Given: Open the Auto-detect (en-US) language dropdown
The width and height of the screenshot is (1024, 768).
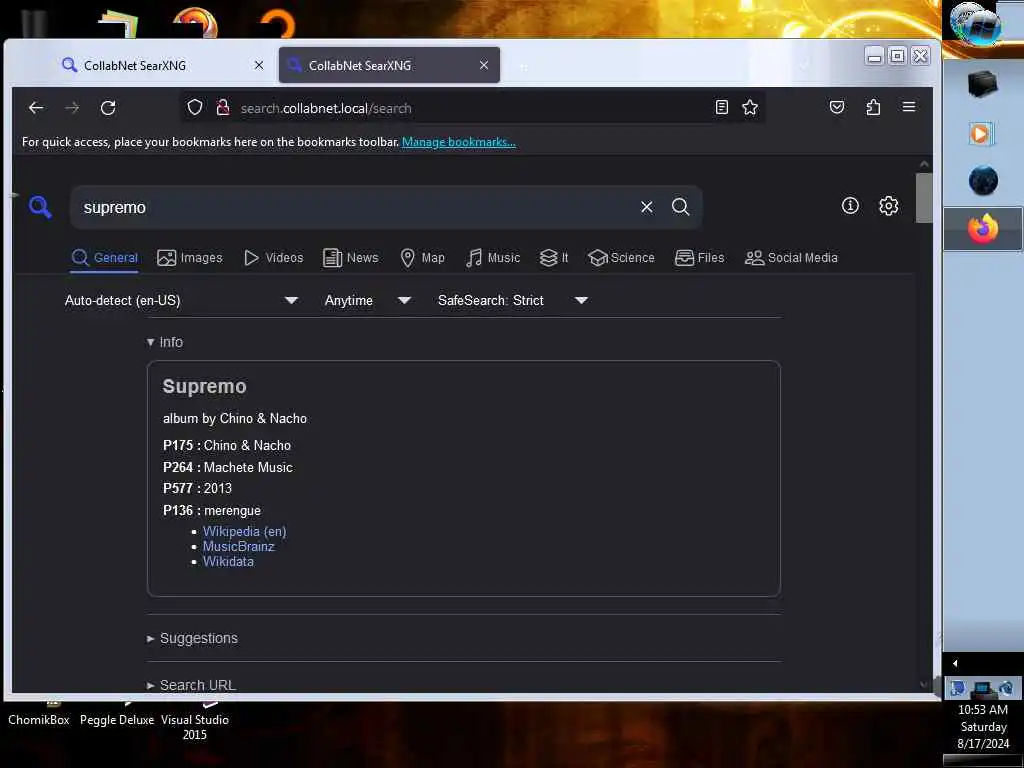Looking at the screenshot, I should pos(182,300).
